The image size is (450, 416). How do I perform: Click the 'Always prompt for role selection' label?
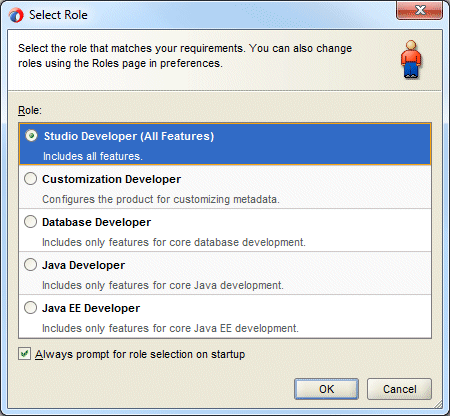click(140, 354)
